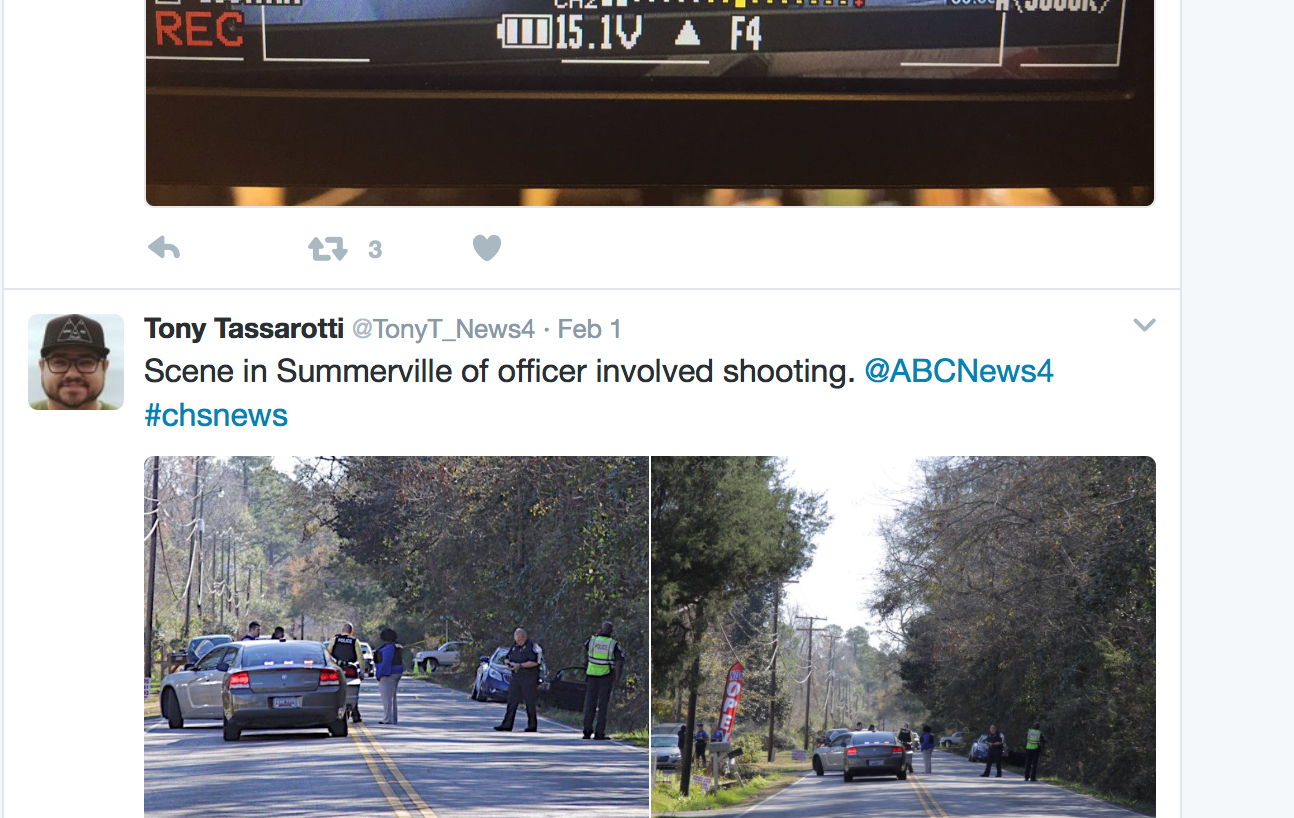Like the tweet with the heart icon

[486, 248]
